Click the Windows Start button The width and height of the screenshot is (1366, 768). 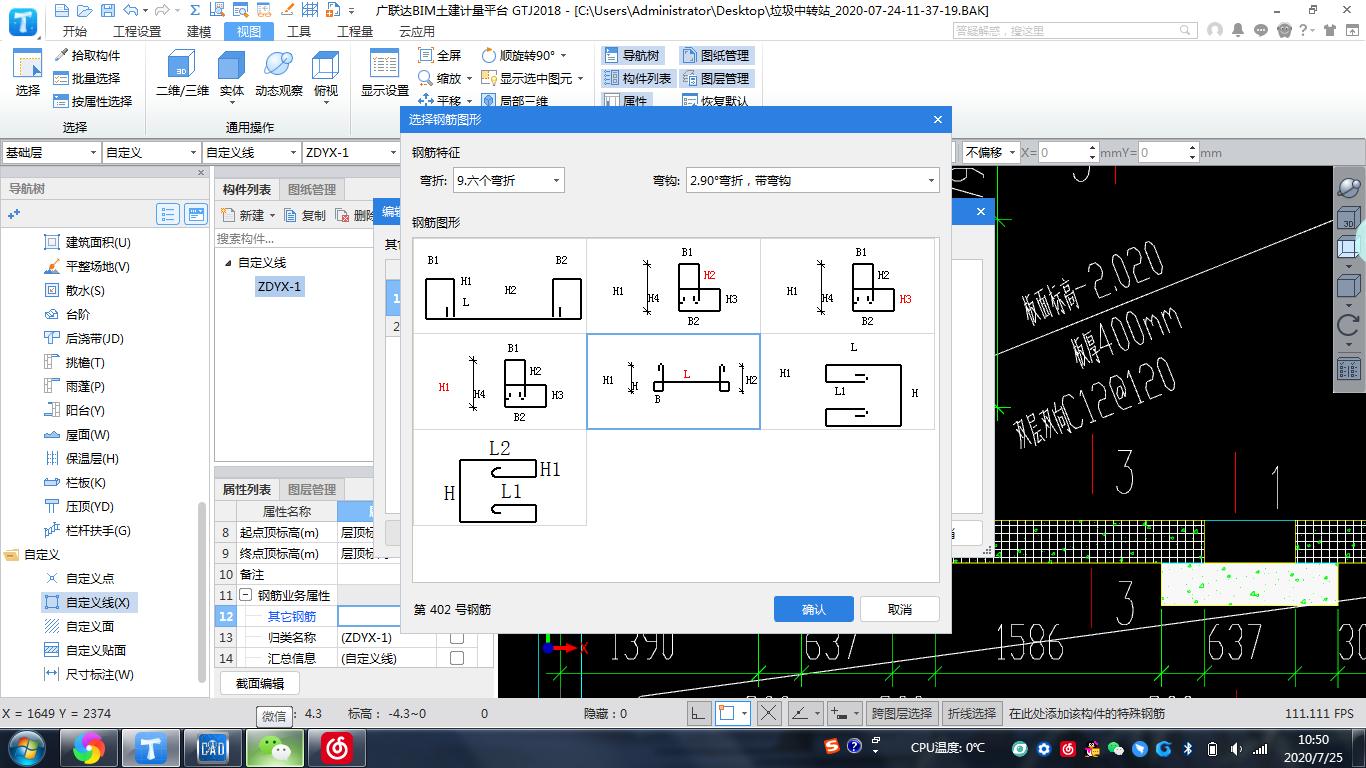point(27,747)
